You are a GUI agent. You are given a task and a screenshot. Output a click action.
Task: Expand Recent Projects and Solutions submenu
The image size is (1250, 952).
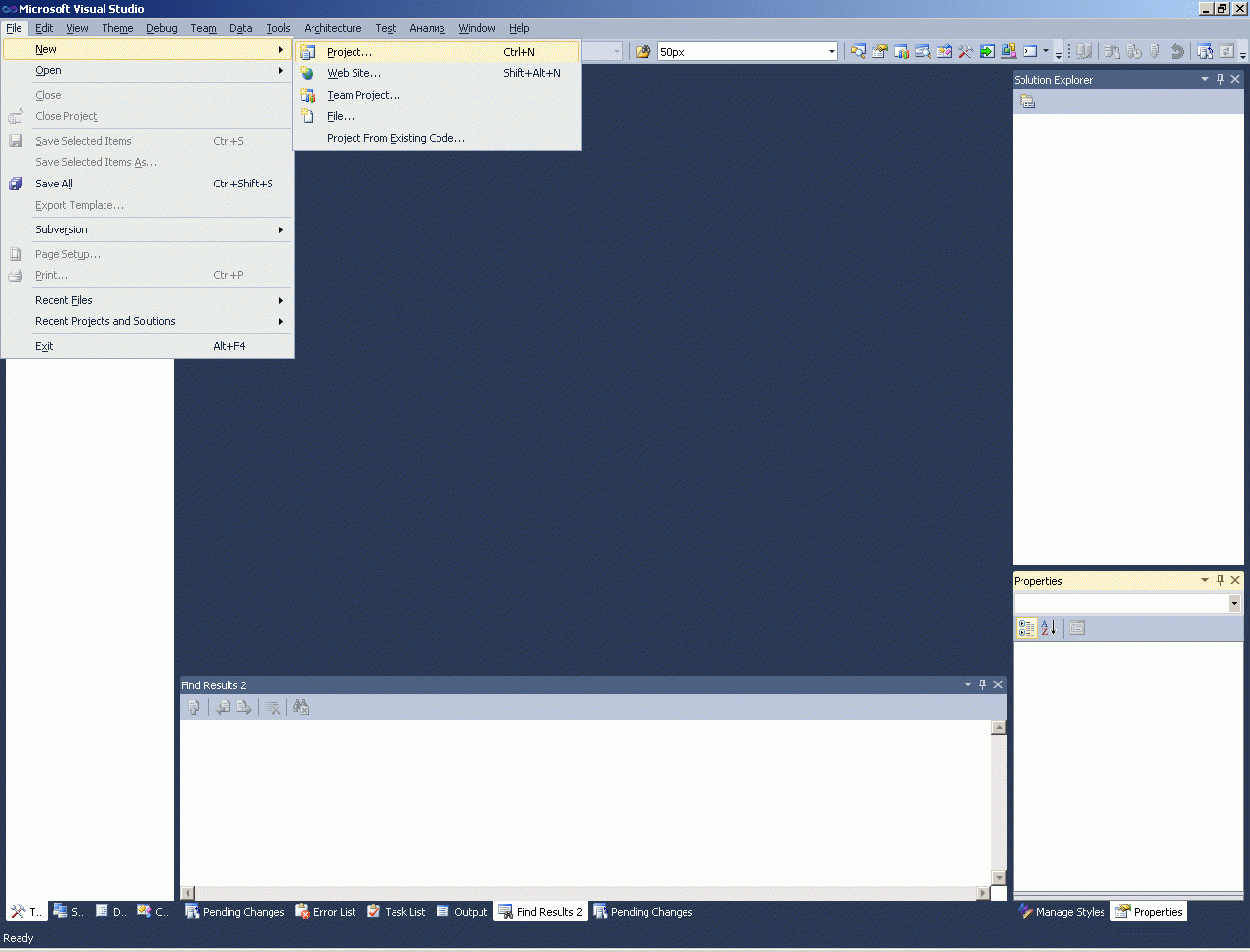pos(147,321)
